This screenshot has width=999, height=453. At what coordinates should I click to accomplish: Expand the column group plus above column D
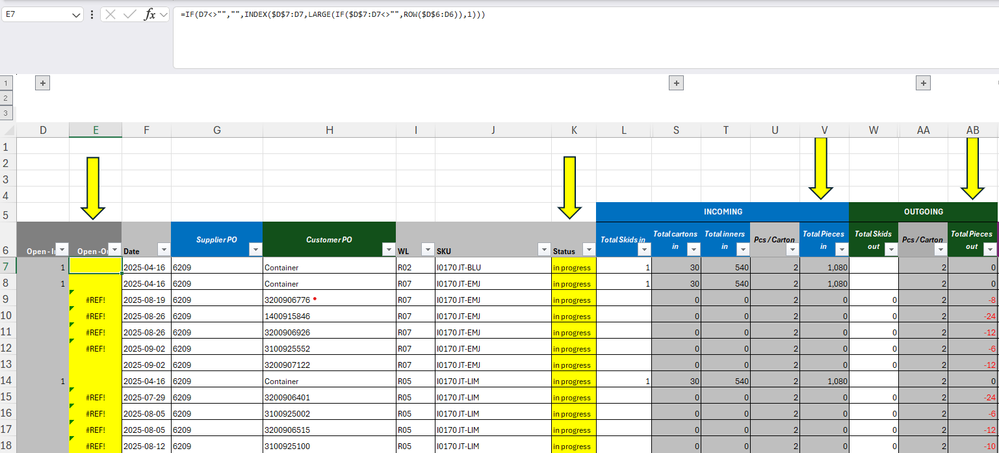coord(42,82)
